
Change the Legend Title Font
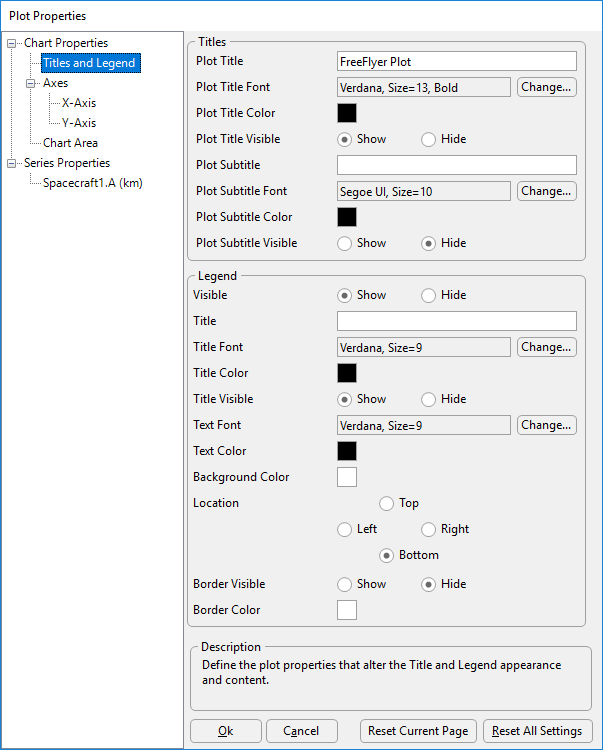click(547, 347)
